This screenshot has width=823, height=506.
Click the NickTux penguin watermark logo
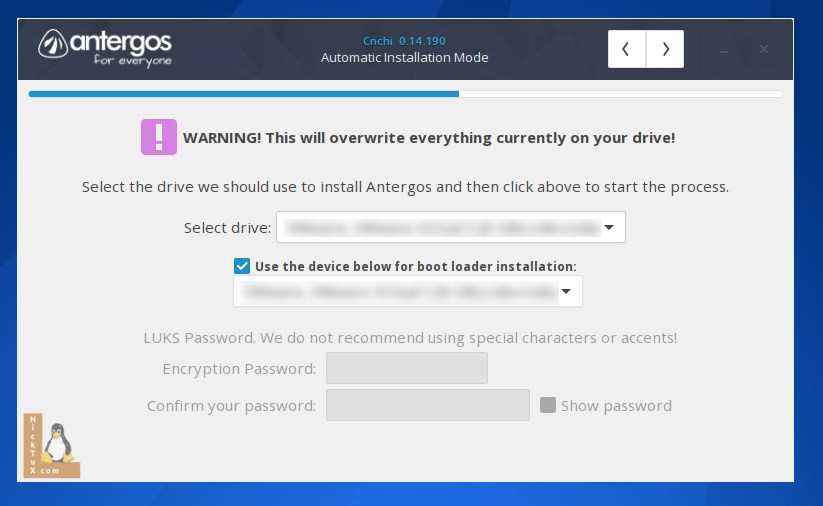tap(52, 446)
